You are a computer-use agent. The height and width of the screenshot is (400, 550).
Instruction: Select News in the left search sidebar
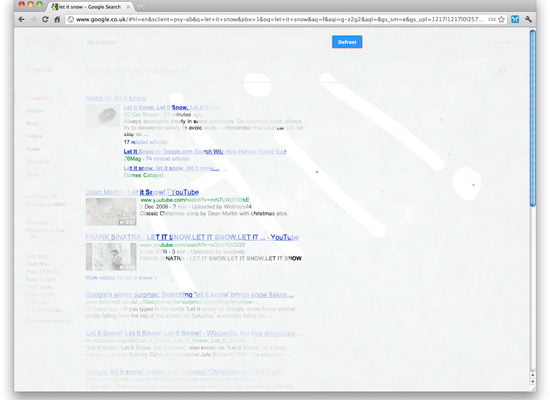[33, 149]
